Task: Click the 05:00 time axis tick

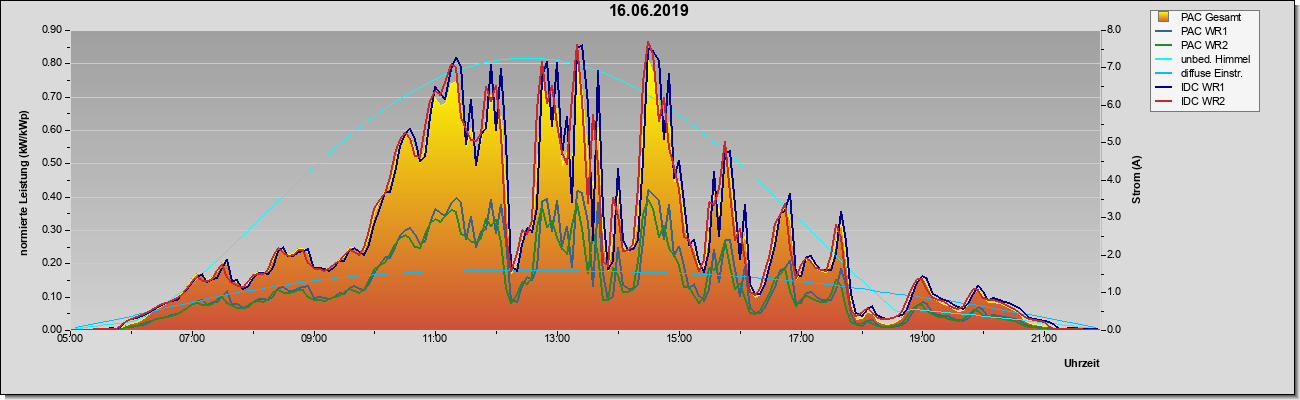Action: point(70,339)
